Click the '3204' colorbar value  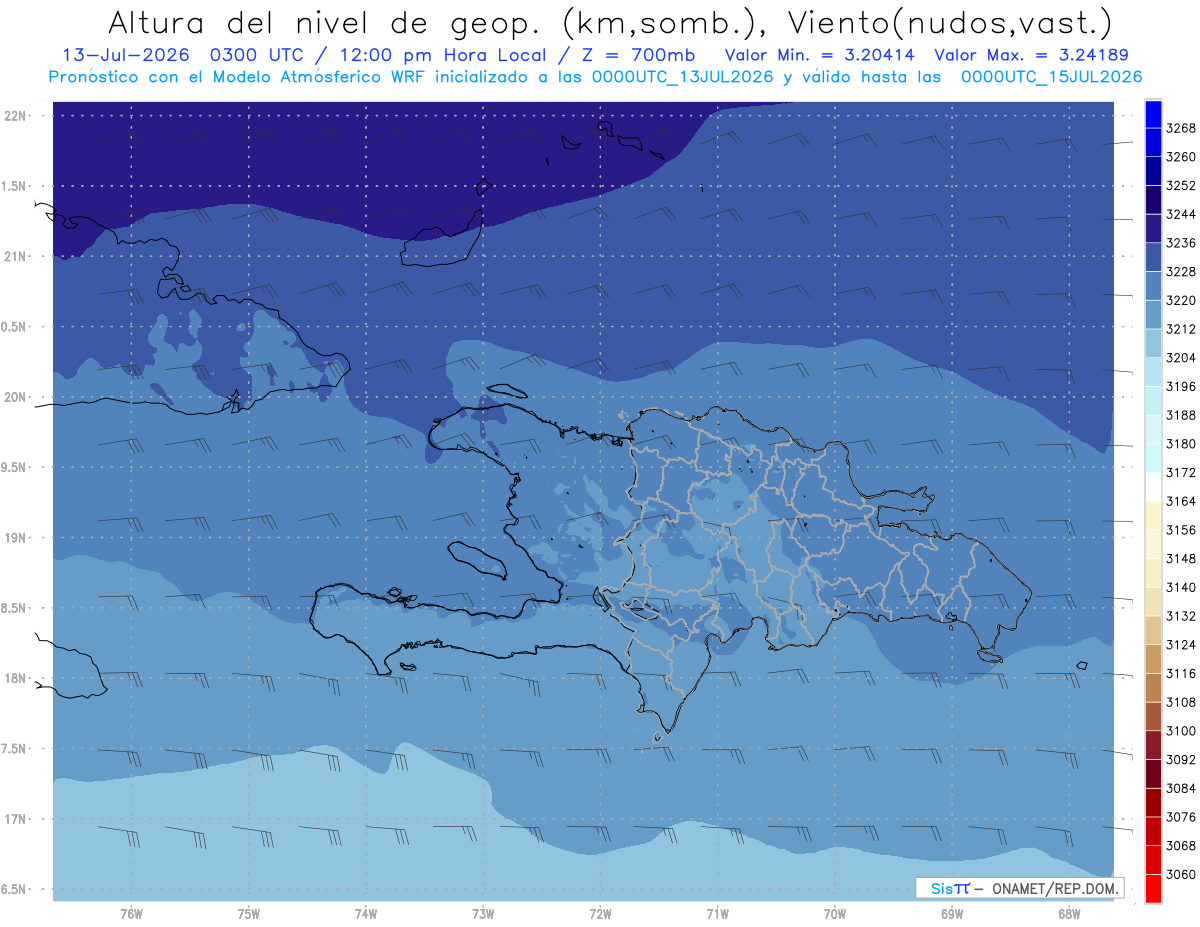click(1181, 357)
